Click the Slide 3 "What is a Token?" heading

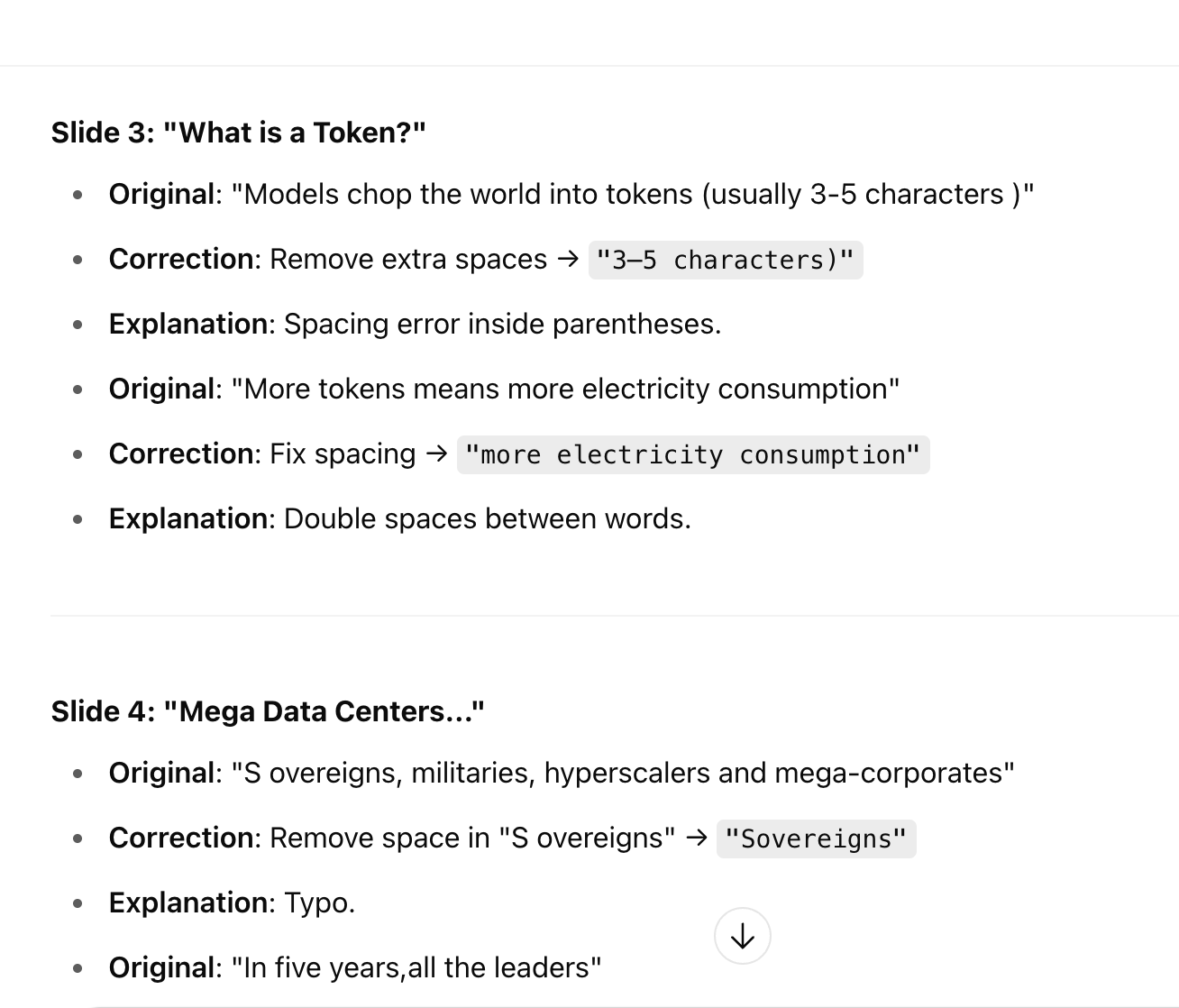[238, 133]
